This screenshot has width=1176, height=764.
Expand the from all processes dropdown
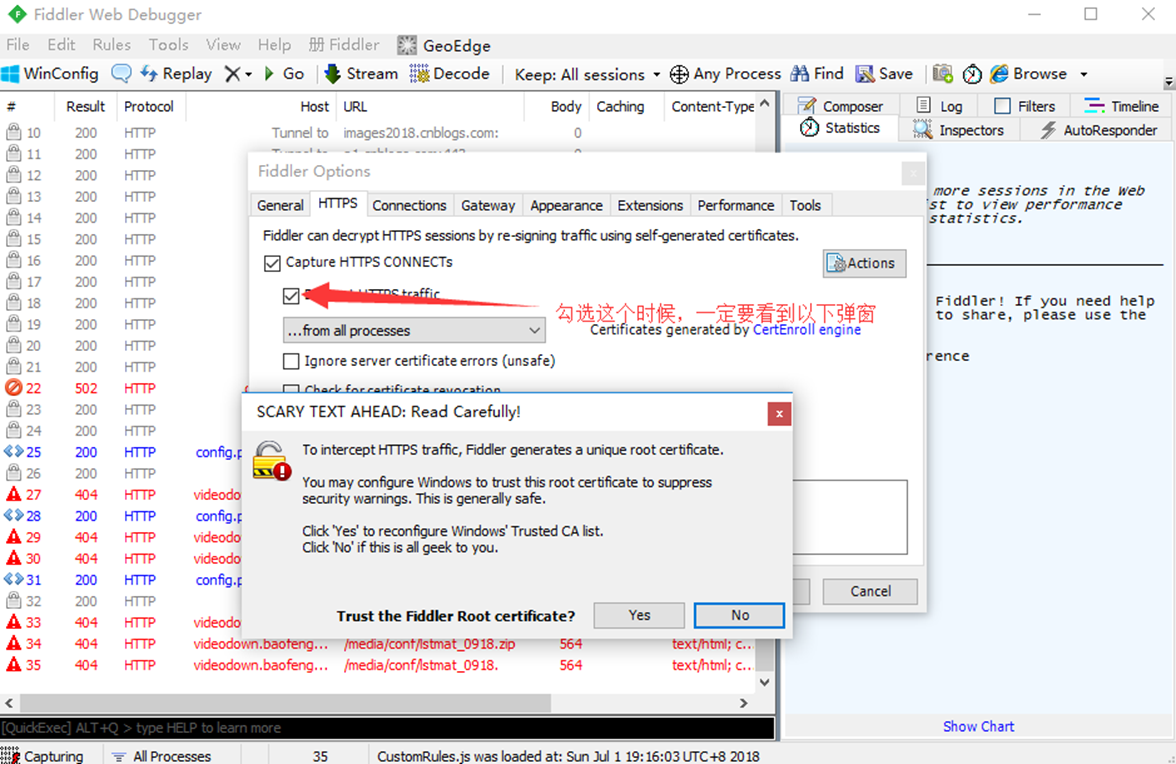[x=414, y=331]
